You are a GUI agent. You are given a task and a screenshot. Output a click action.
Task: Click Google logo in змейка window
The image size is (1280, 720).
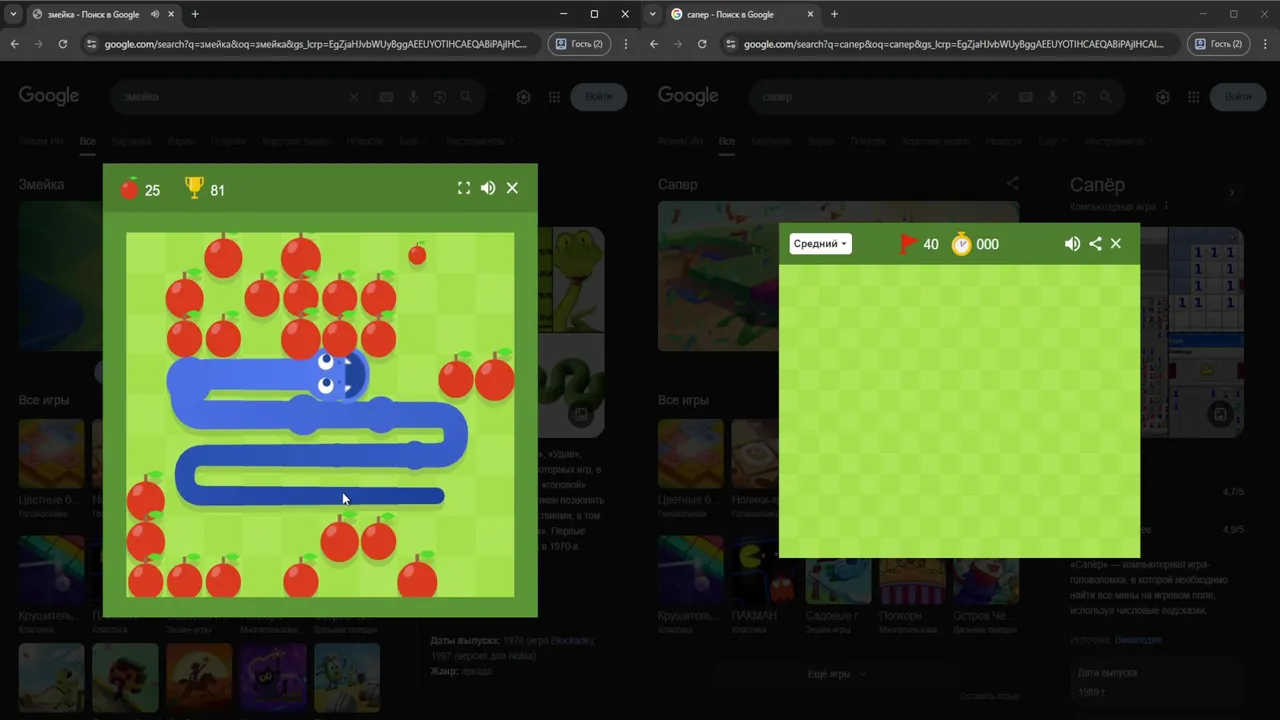point(49,96)
